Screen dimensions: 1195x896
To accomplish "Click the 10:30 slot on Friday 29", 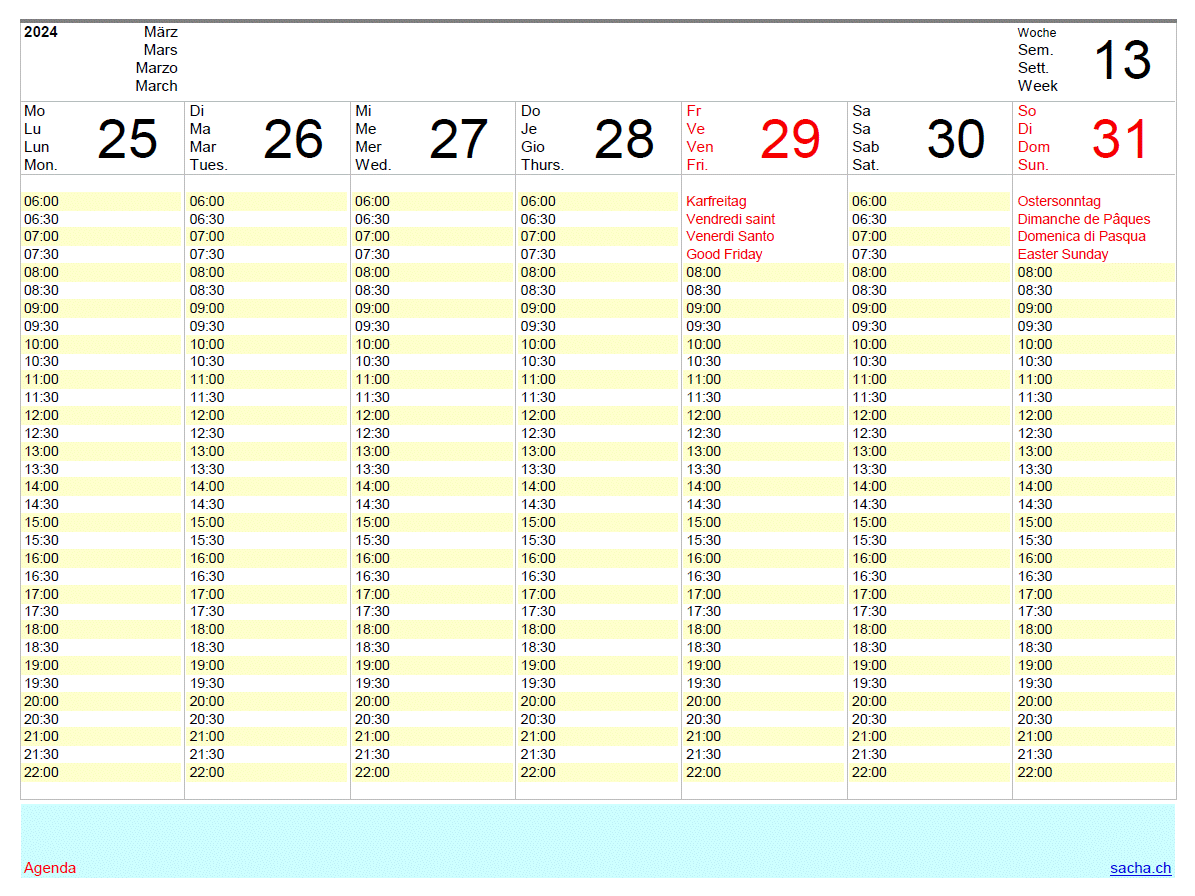I will (764, 362).
